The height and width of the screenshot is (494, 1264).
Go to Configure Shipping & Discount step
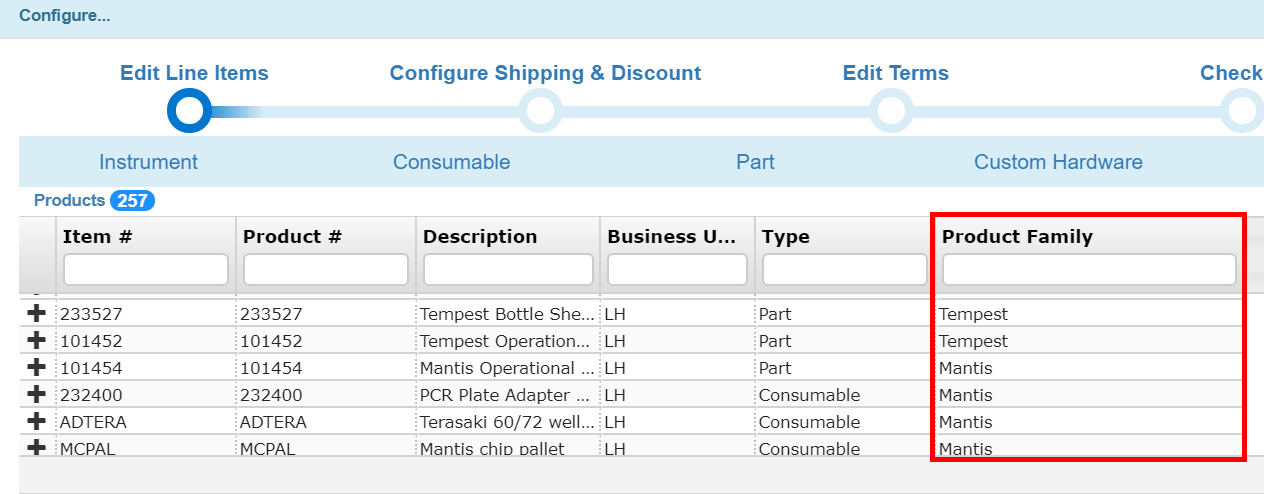tap(540, 110)
